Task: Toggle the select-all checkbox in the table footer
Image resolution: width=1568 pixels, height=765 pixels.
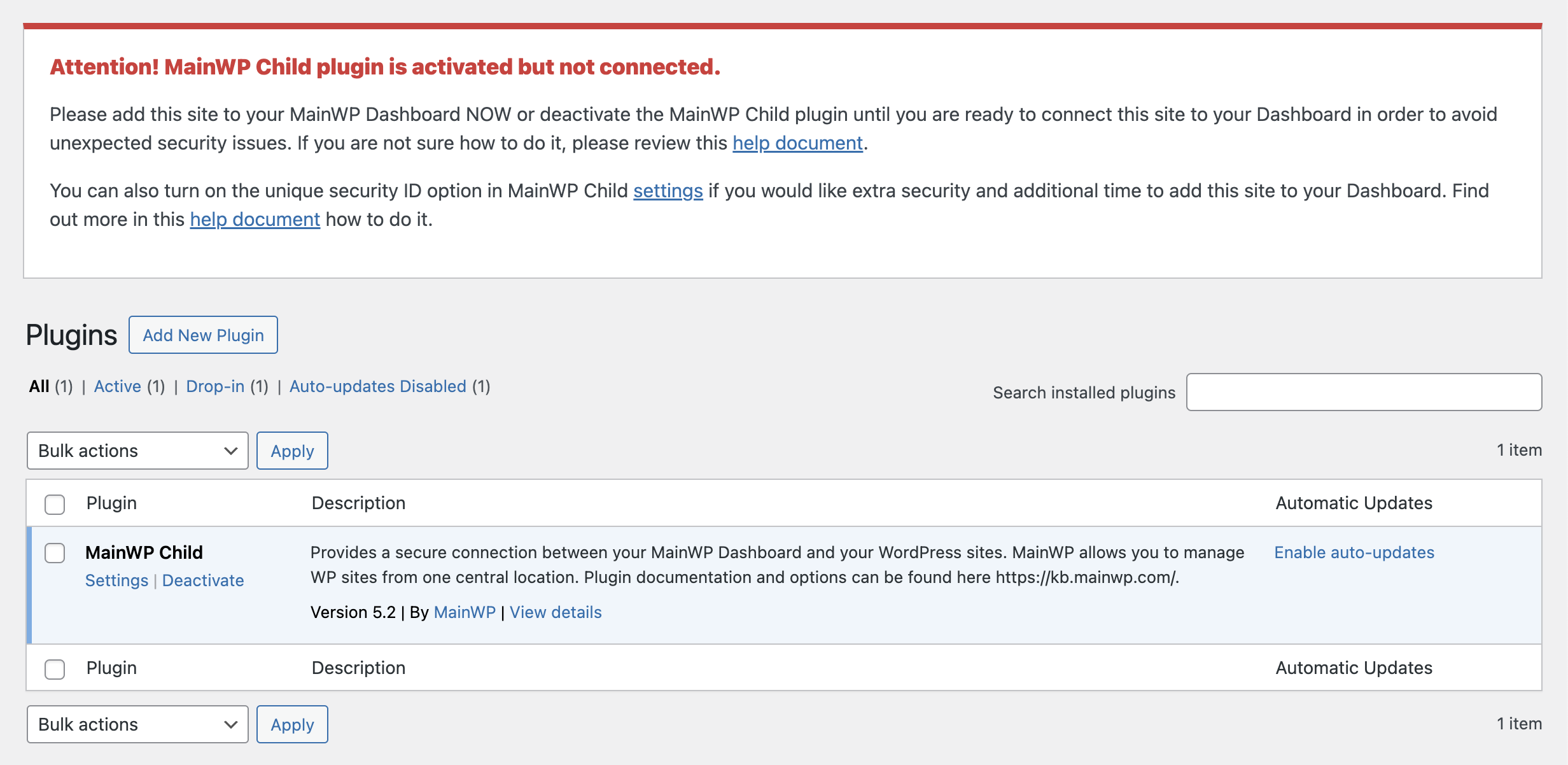Action: pyautogui.click(x=55, y=669)
